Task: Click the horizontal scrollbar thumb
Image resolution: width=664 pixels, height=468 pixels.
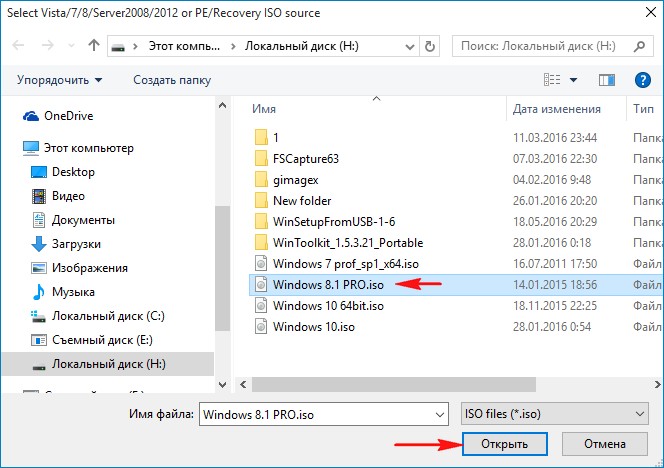Action: click(394, 385)
